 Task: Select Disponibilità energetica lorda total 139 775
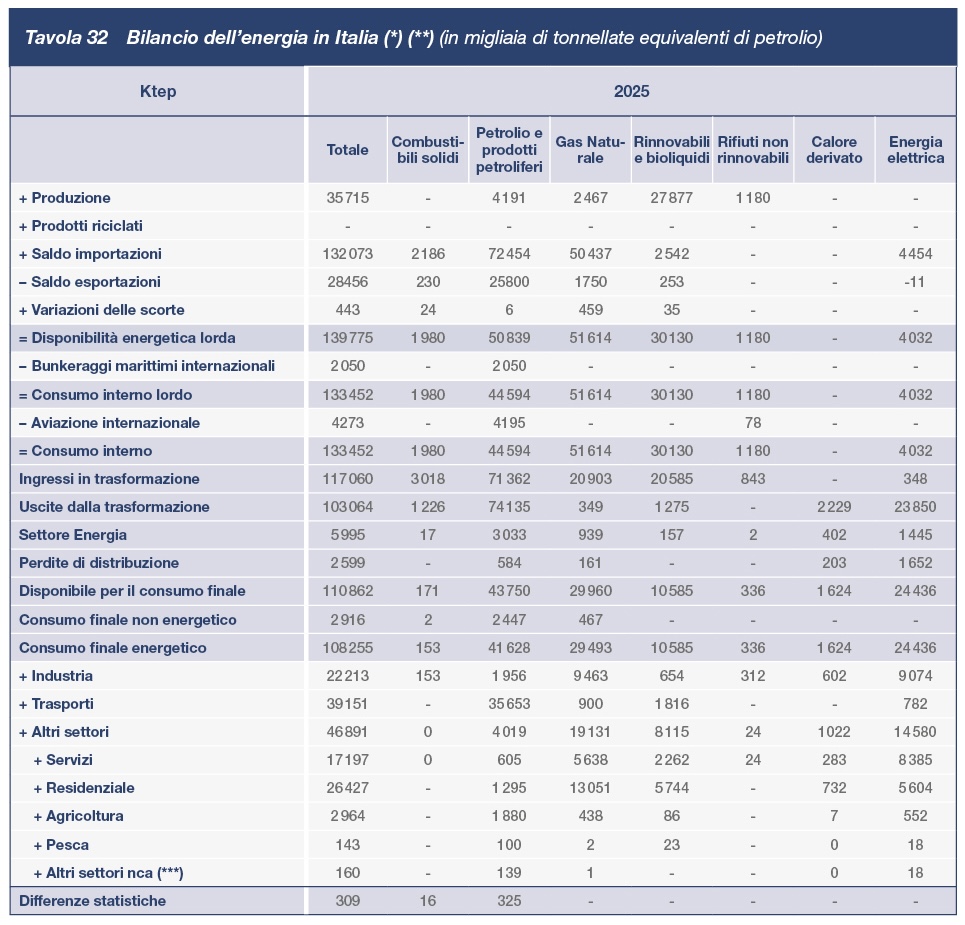[x=347, y=338]
